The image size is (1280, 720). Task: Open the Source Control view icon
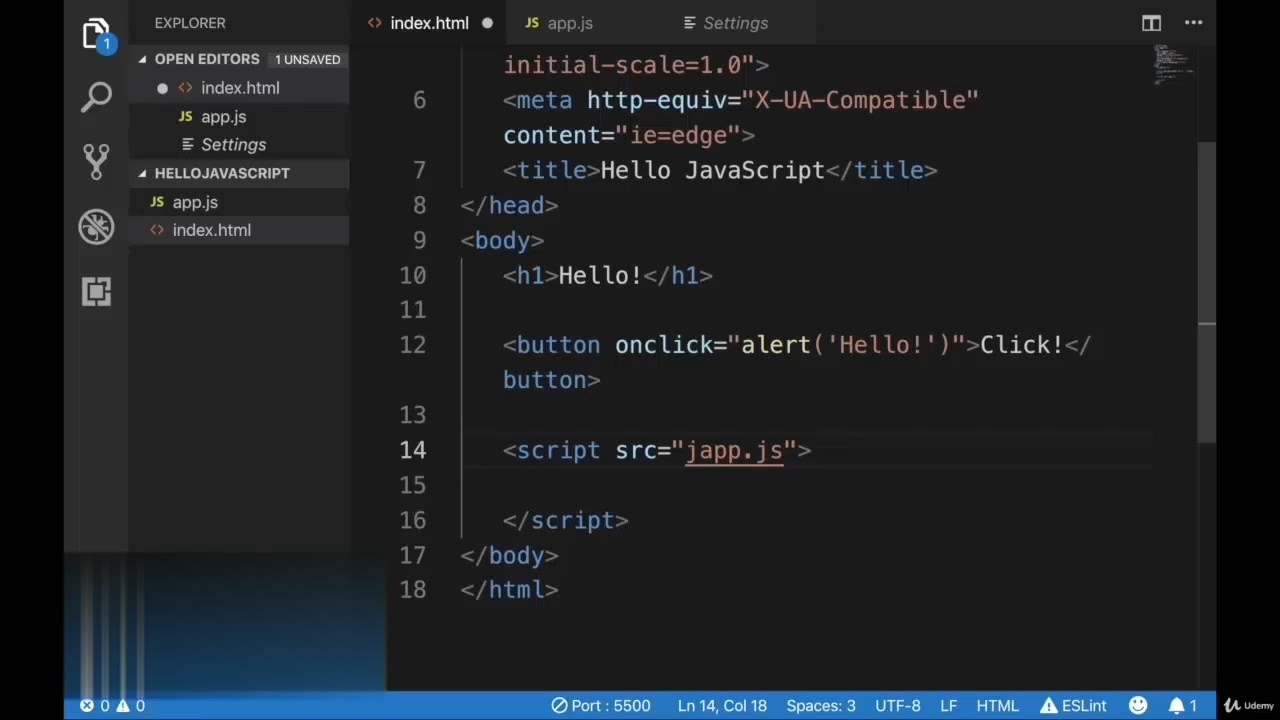[96, 161]
